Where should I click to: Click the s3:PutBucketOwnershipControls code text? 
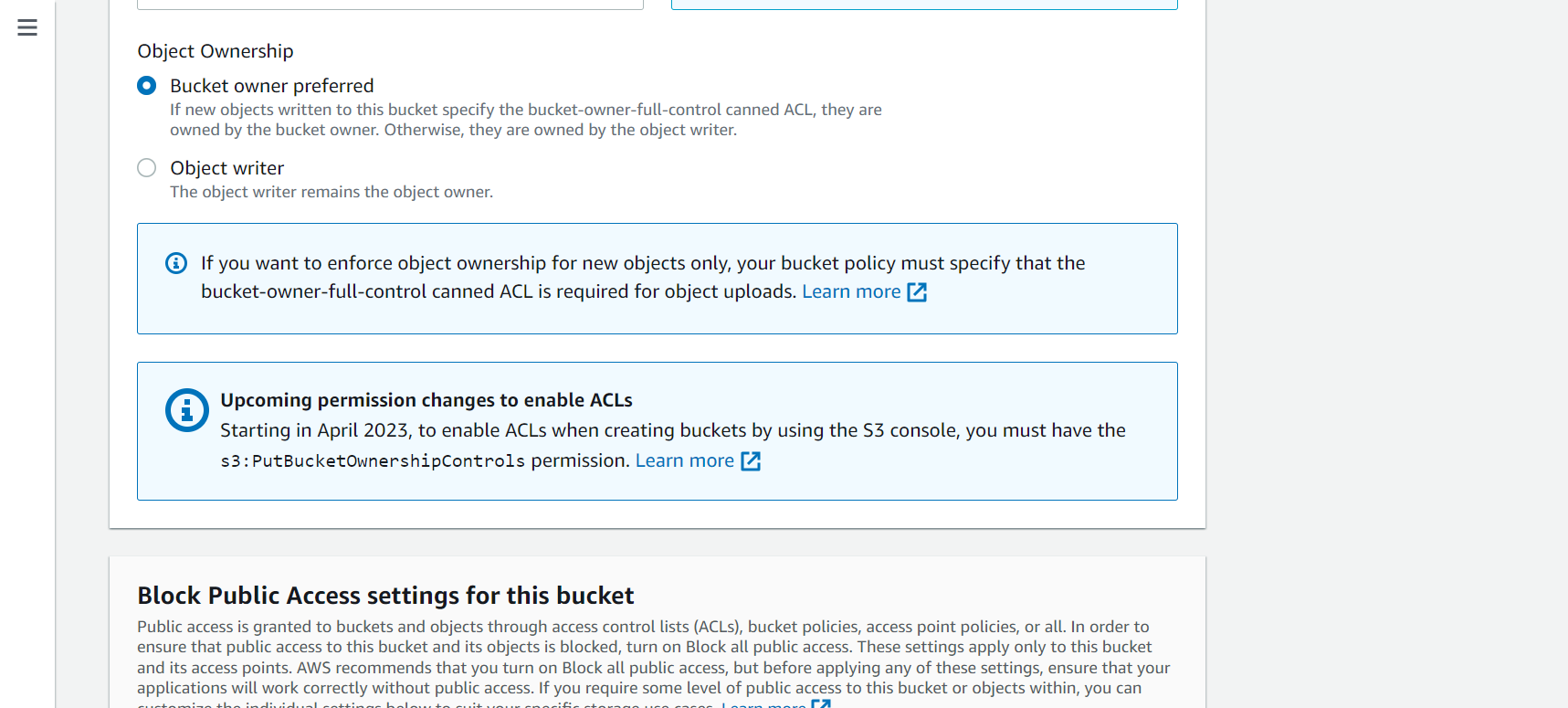pyautogui.click(x=373, y=461)
